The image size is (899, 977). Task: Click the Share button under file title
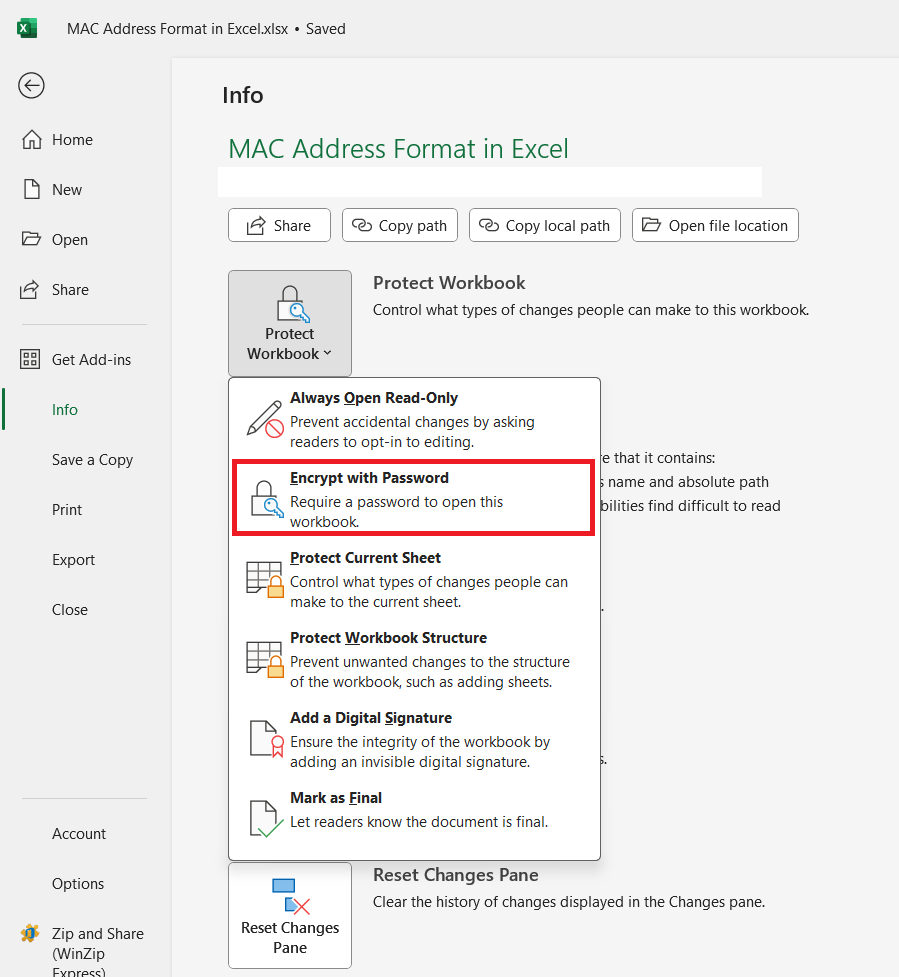coord(279,225)
